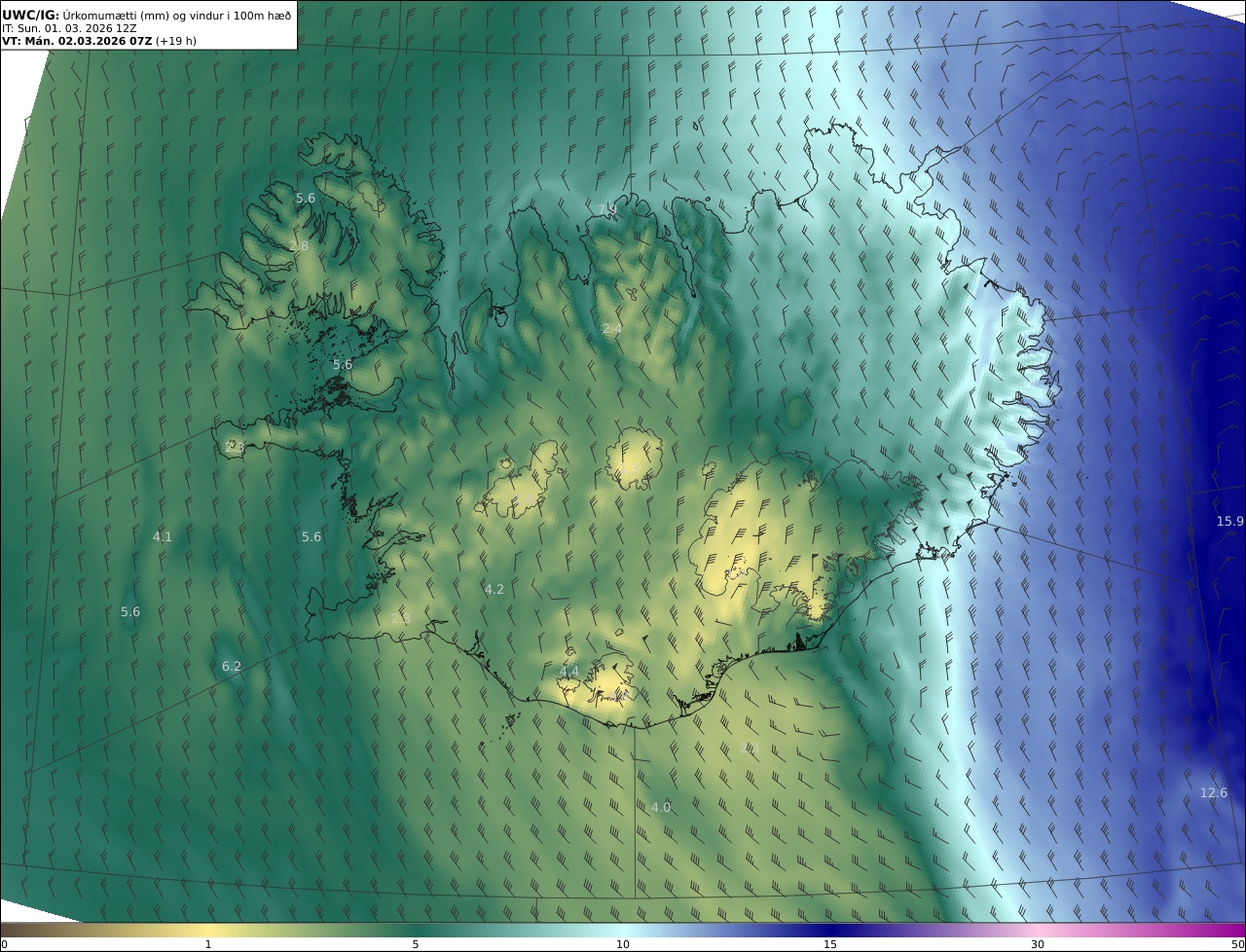This screenshot has width=1246, height=952.
Task: Click the '12.6' precipitation value label
Action: pyautogui.click(x=1214, y=793)
